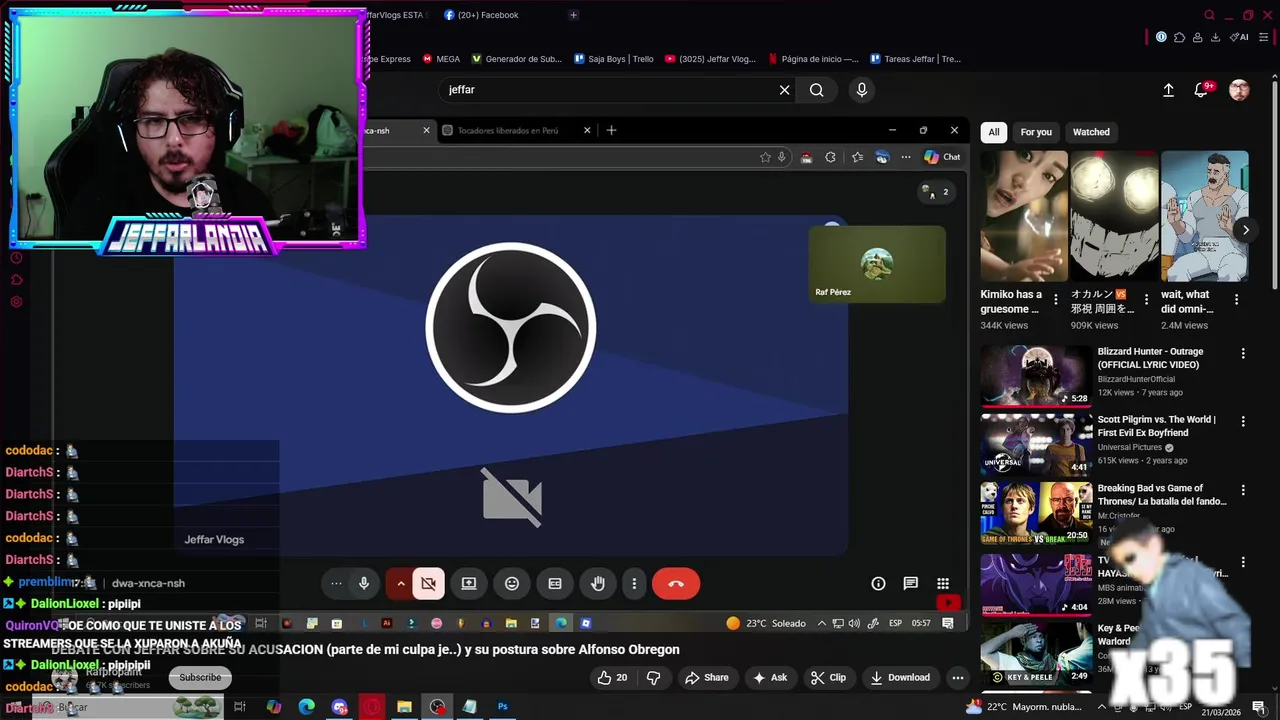Open File Explorer from Windows taskbar
1280x720 pixels.
point(404,706)
